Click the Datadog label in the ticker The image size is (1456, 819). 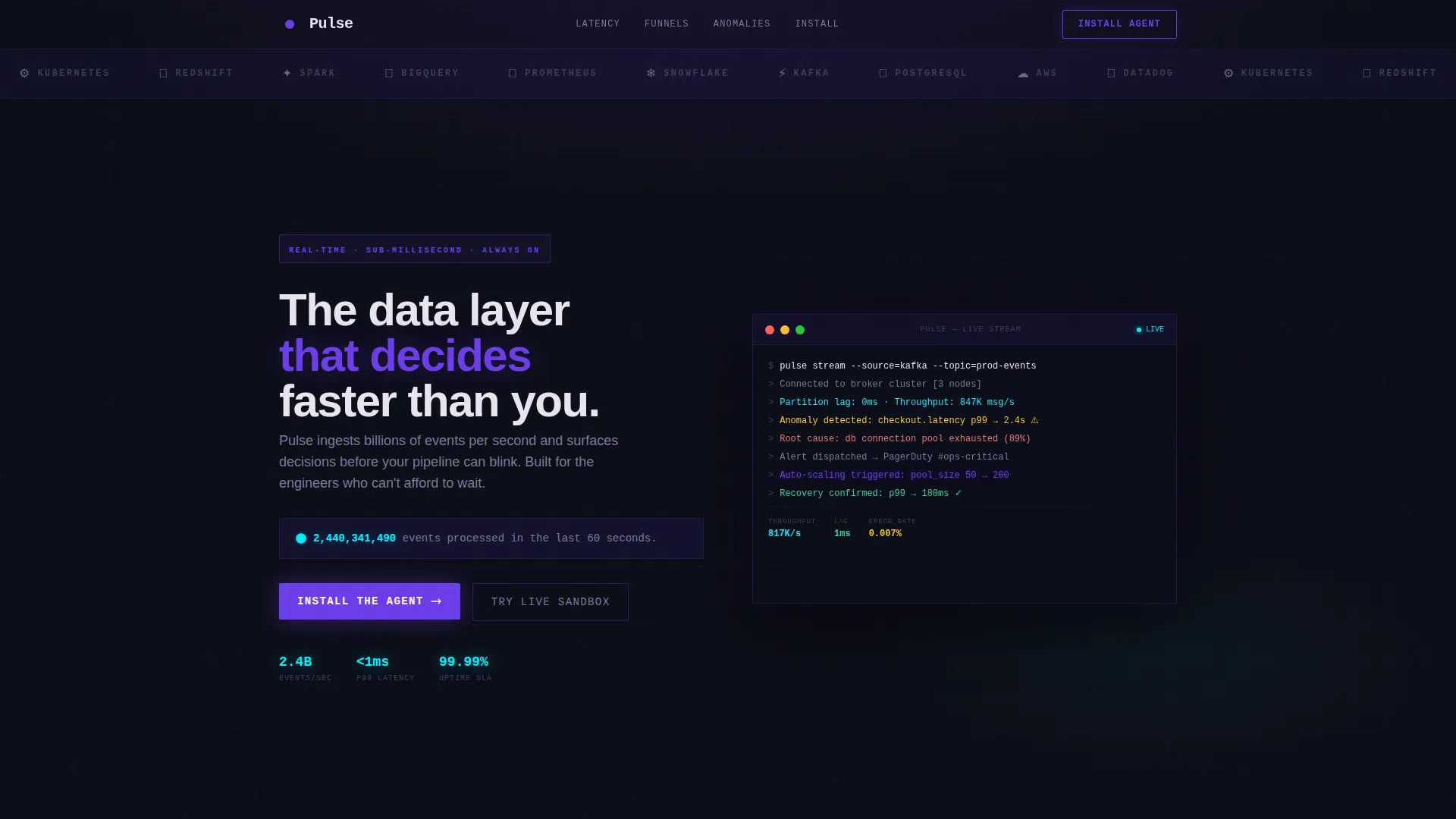coord(1148,74)
